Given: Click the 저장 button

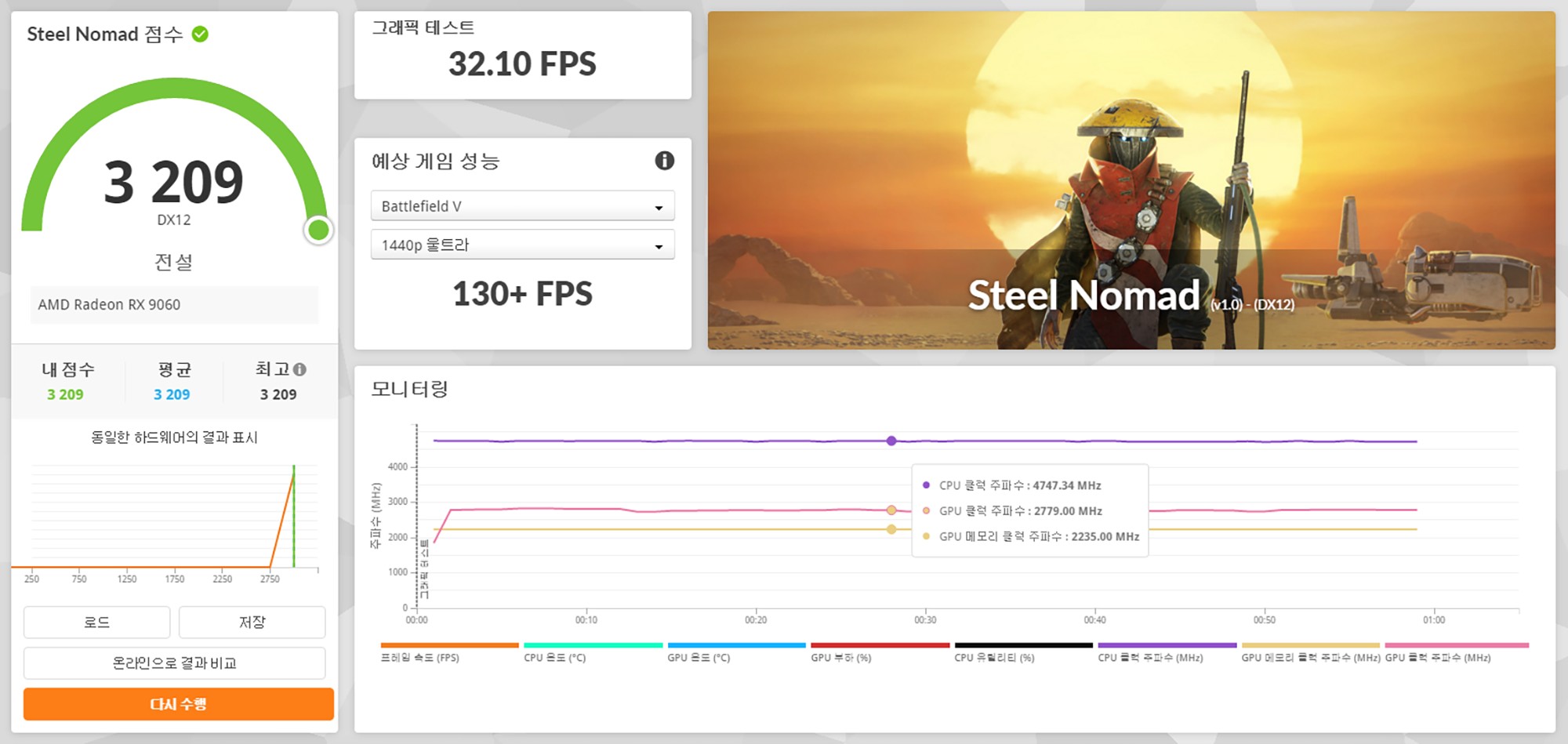Looking at the screenshot, I should (252, 622).
